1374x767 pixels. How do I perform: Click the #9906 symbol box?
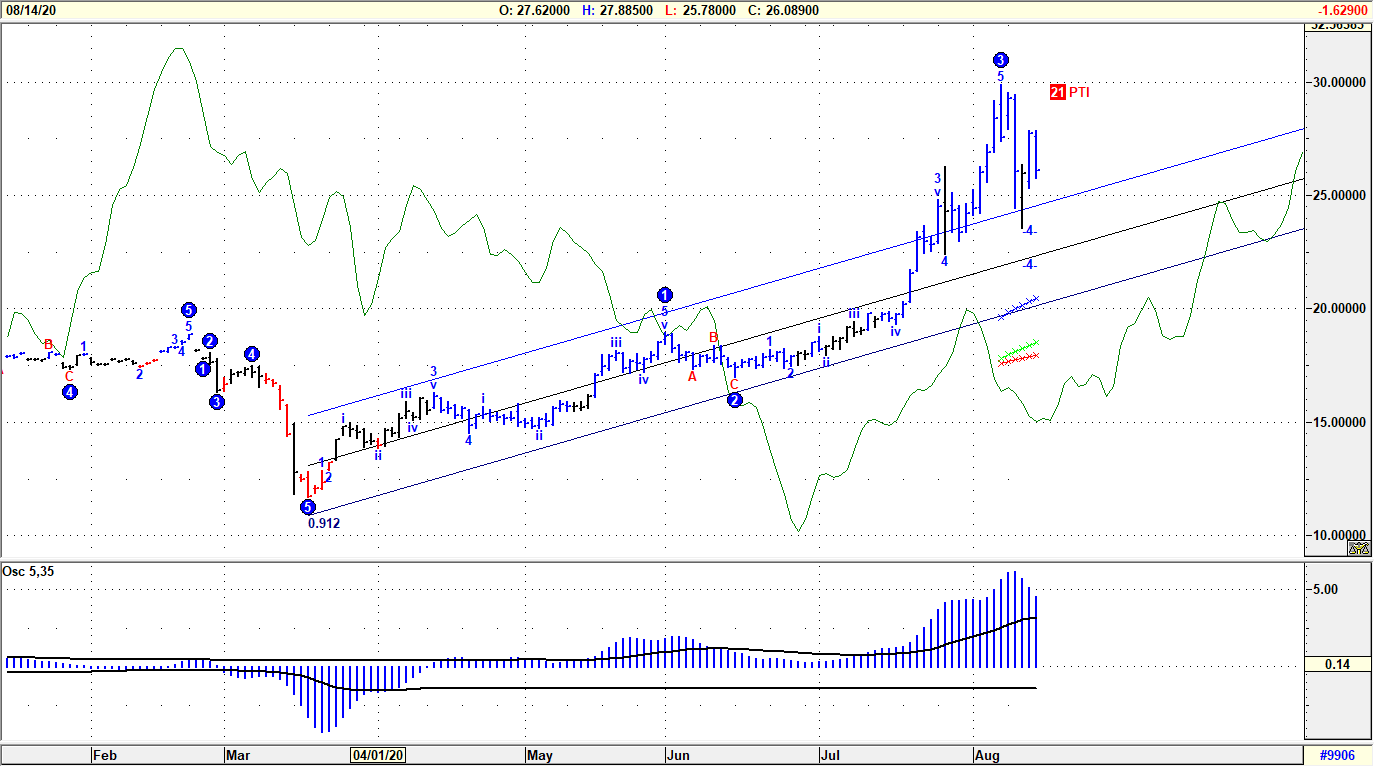1338,755
